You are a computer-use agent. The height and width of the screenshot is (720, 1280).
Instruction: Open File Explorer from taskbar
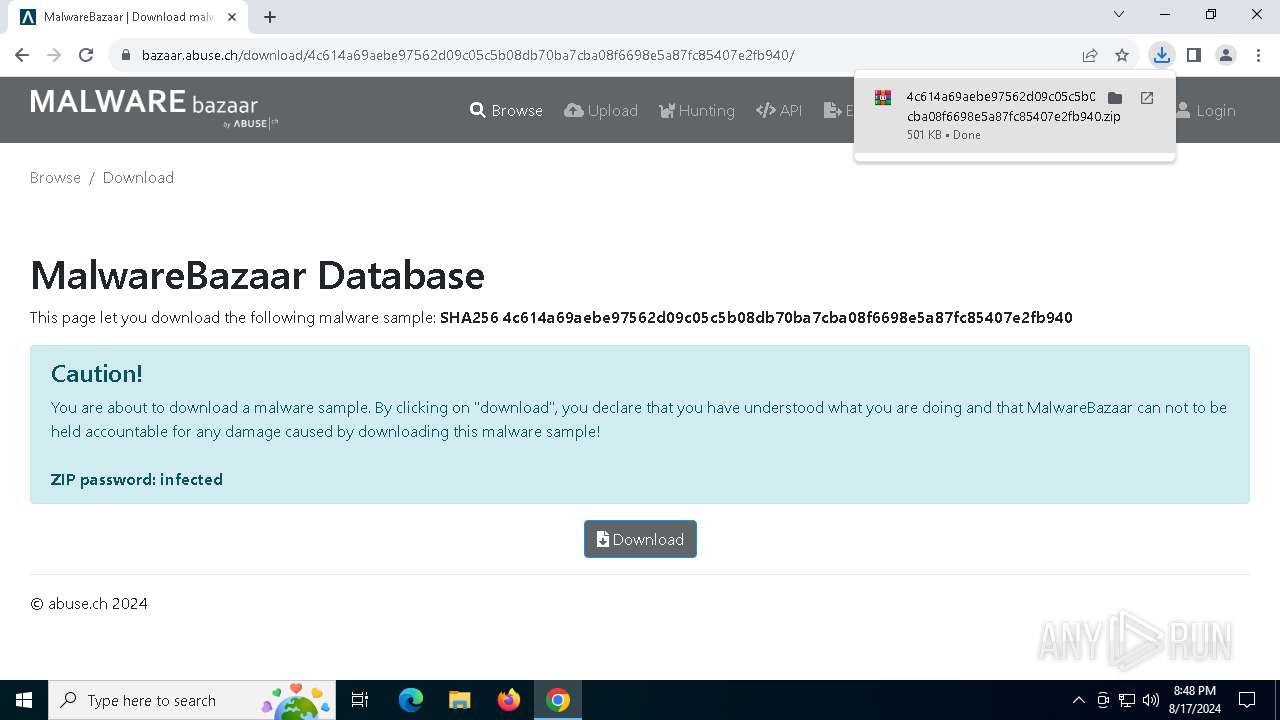pyautogui.click(x=459, y=700)
